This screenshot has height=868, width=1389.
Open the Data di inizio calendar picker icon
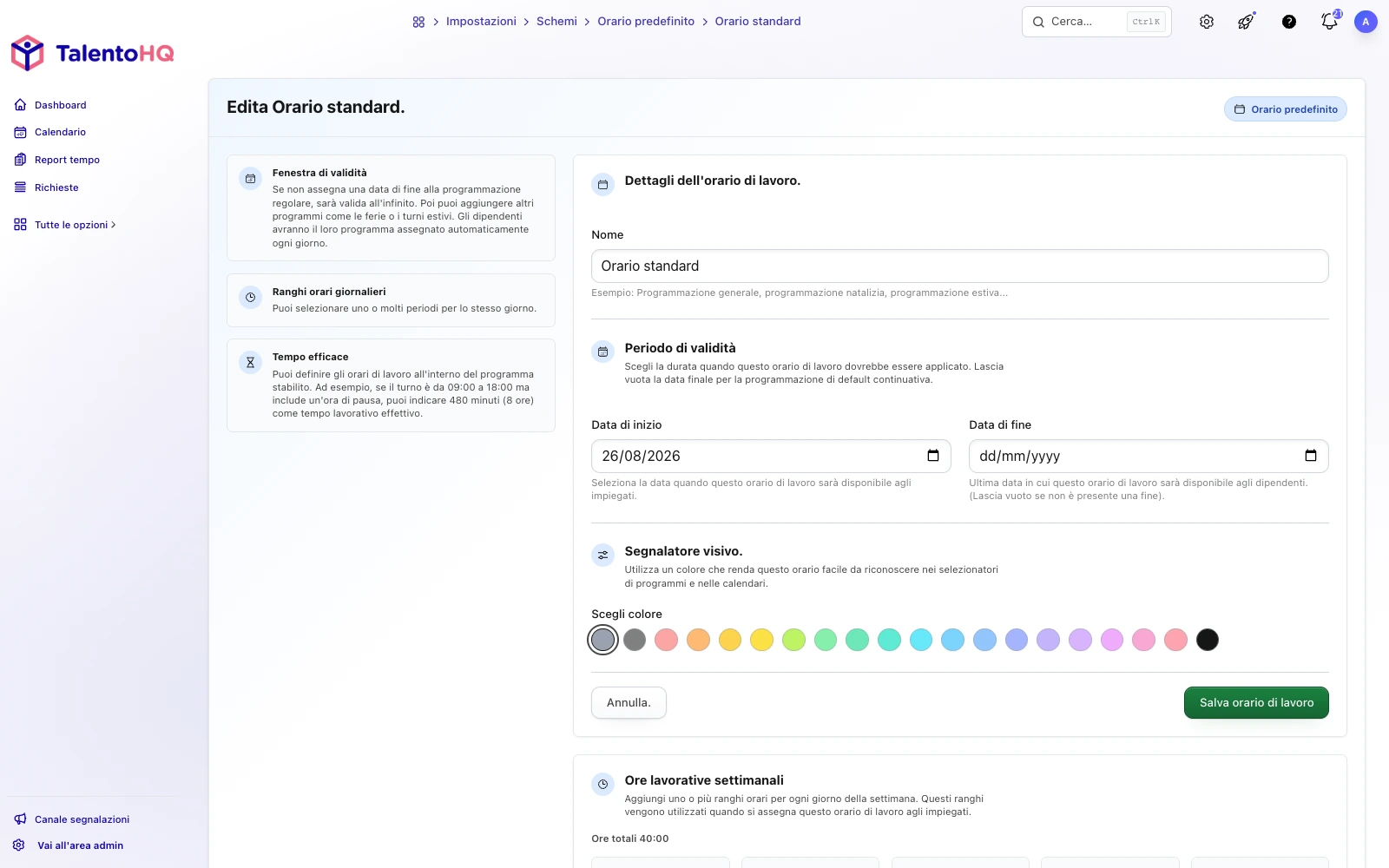[933, 456]
